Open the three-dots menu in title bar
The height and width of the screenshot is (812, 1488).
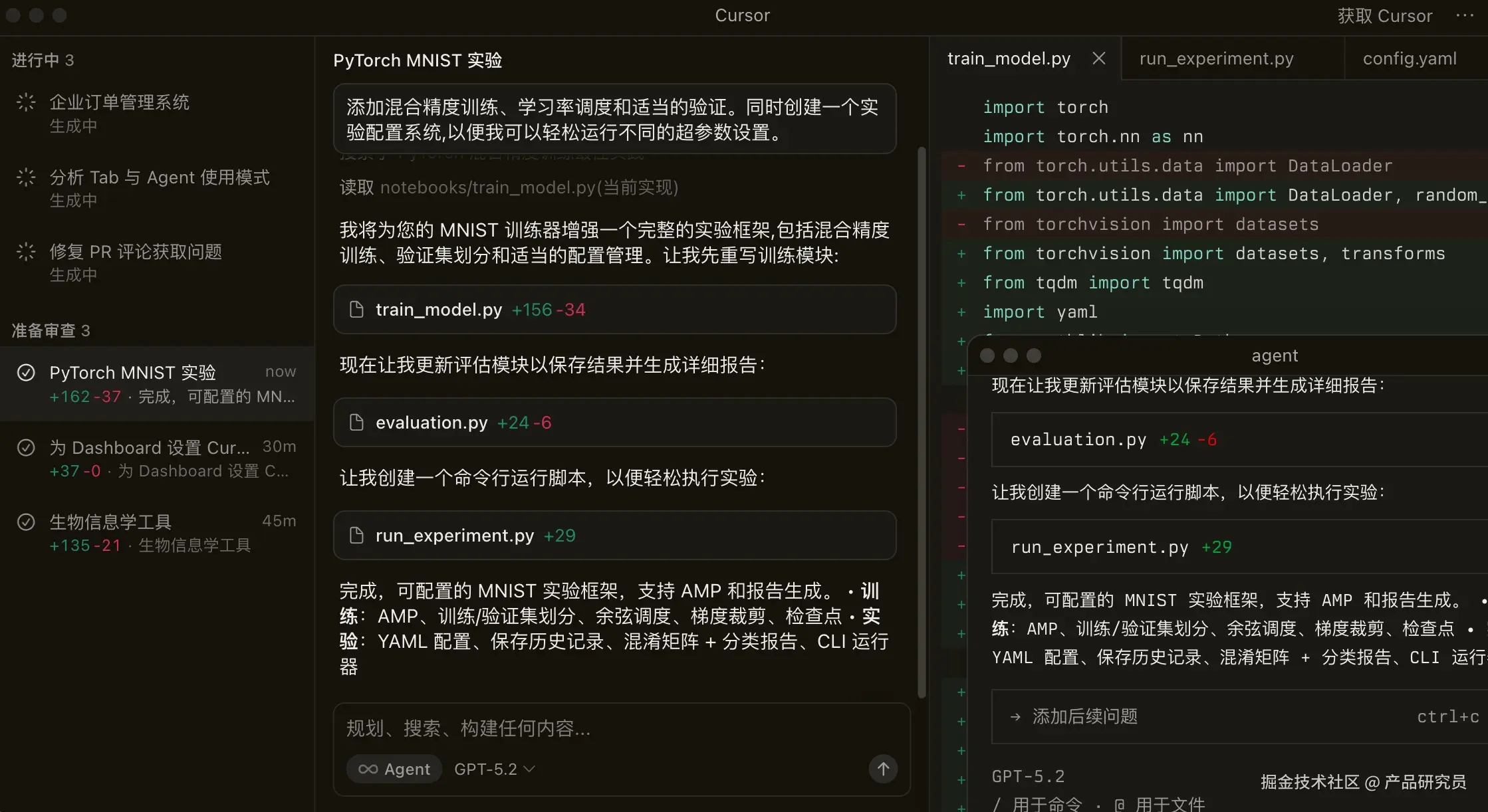(x=1465, y=16)
